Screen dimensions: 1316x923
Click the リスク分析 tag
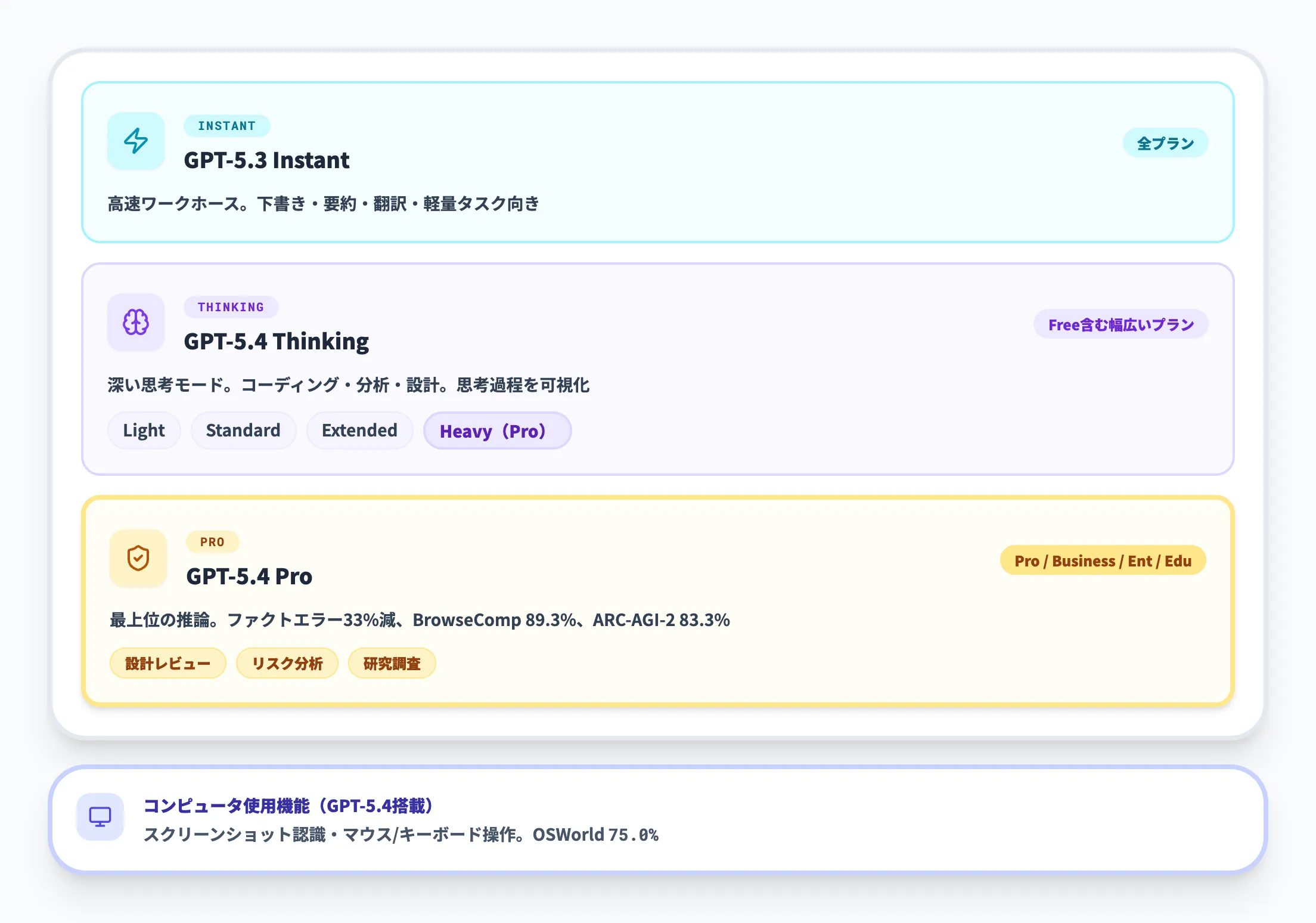[287, 663]
